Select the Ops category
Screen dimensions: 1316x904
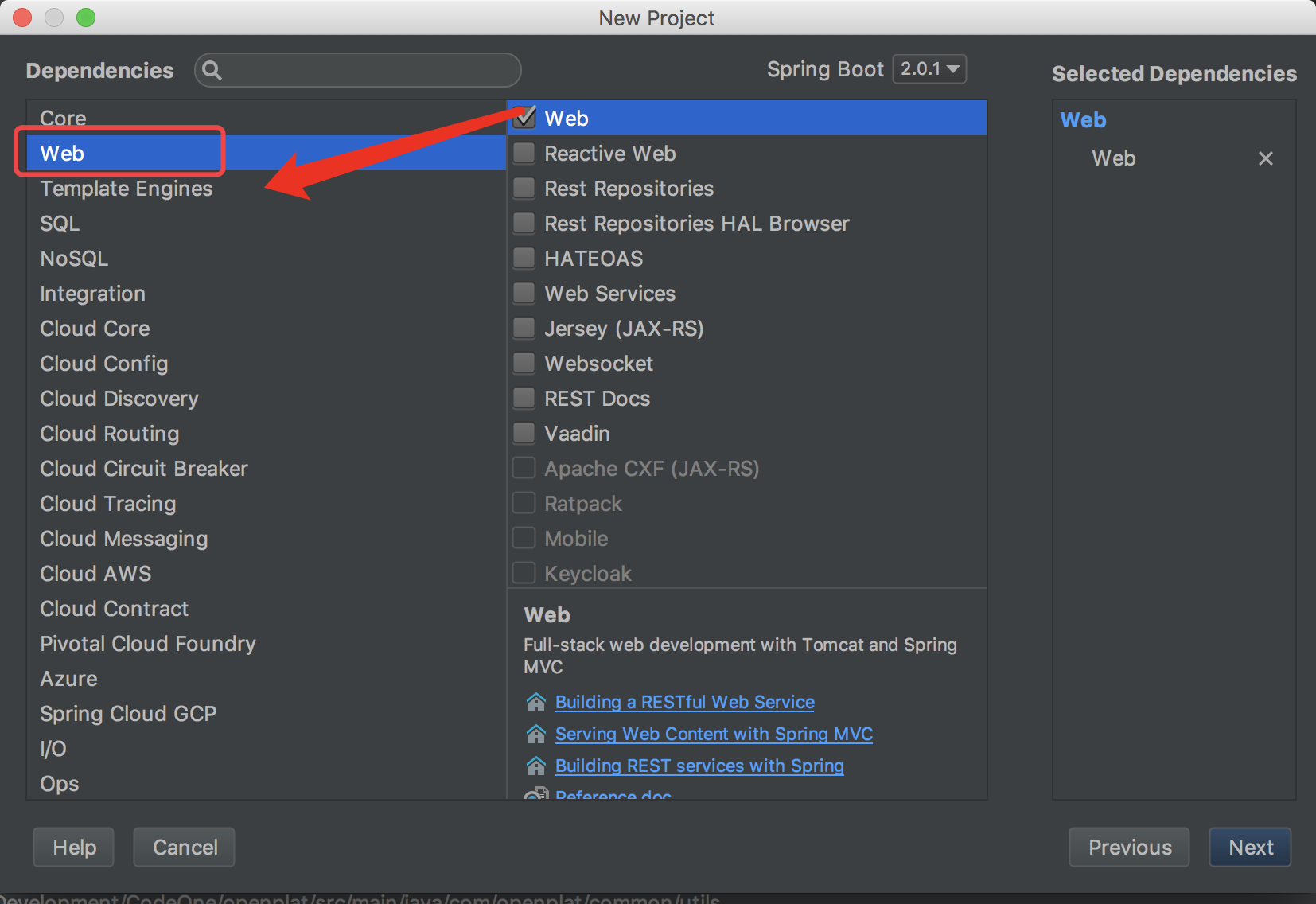[x=267, y=783]
